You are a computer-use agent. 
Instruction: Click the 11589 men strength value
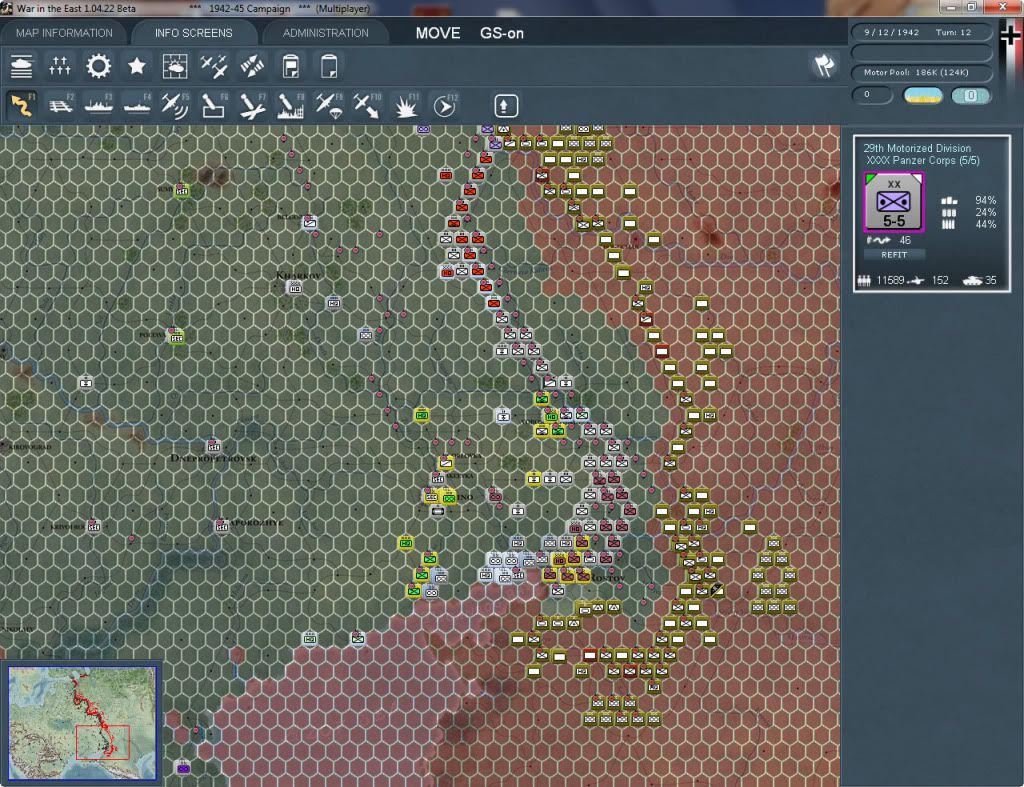point(890,280)
